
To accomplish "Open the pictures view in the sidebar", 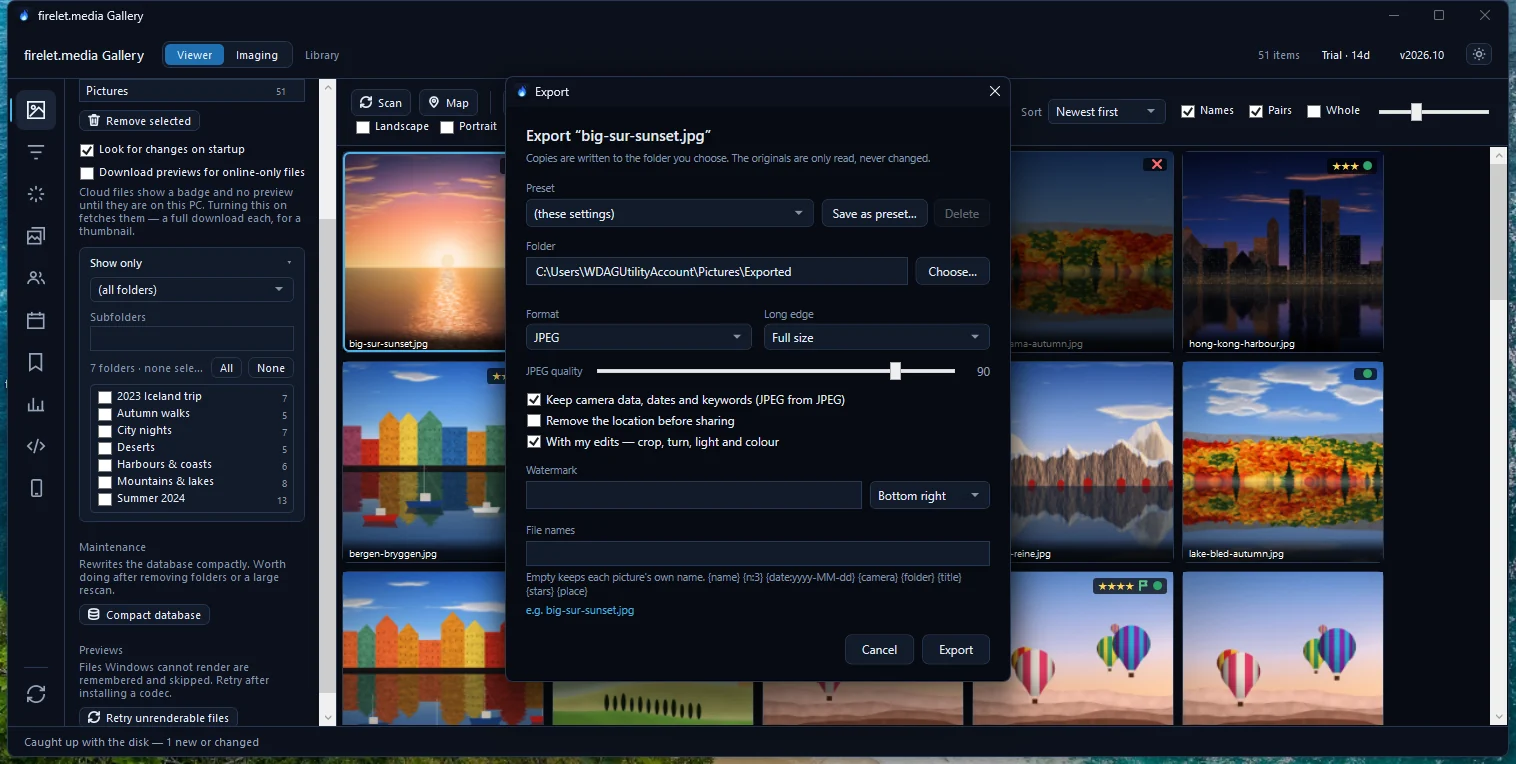I will (36, 110).
